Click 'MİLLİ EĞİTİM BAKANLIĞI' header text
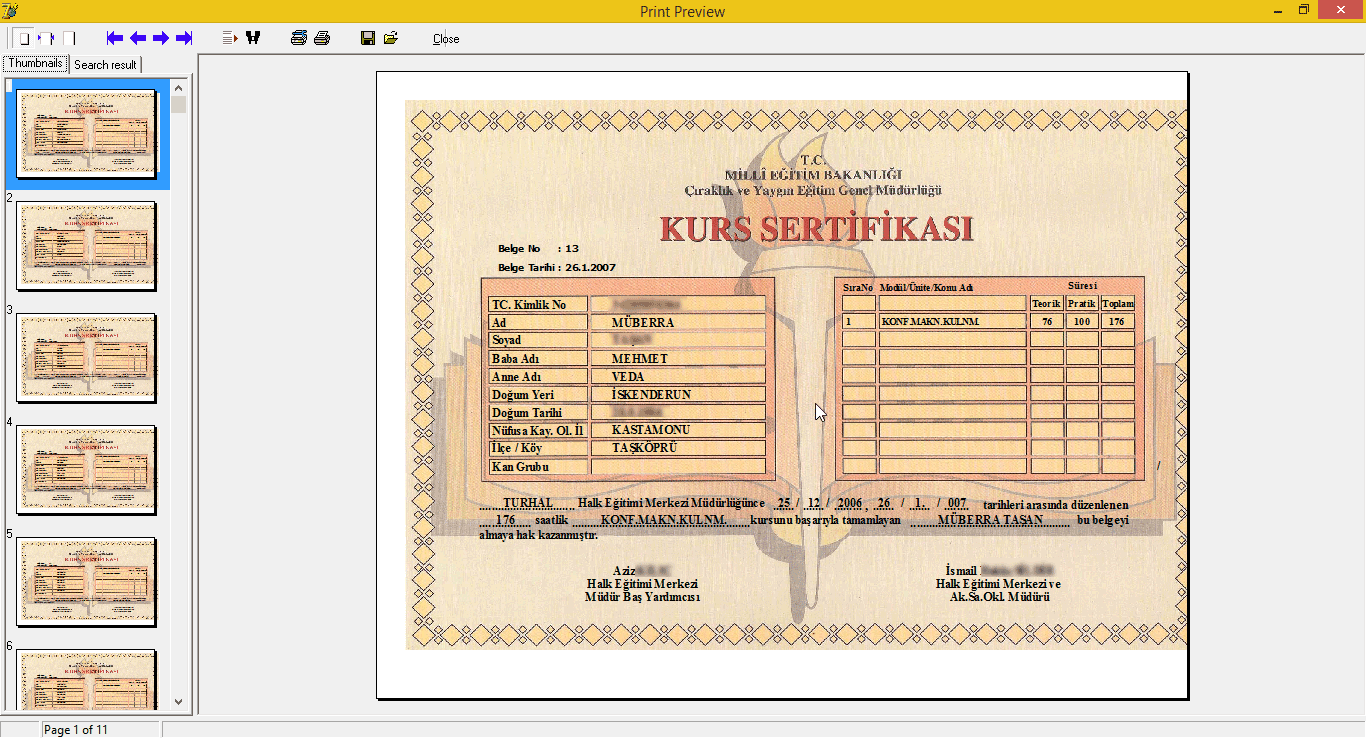 point(813,176)
